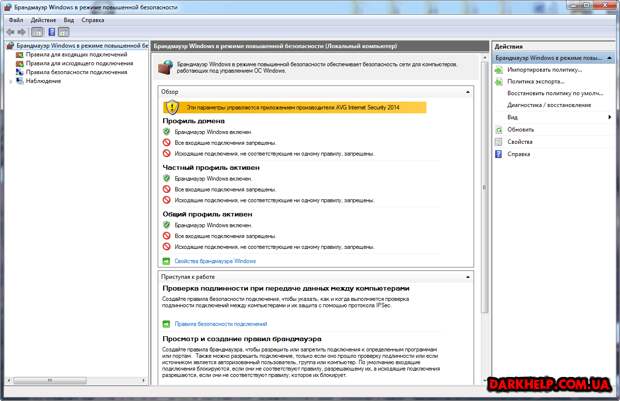
Task: Click the center pane scroll-up arrow
Action: pyautogui.click(x=485, y=58)
